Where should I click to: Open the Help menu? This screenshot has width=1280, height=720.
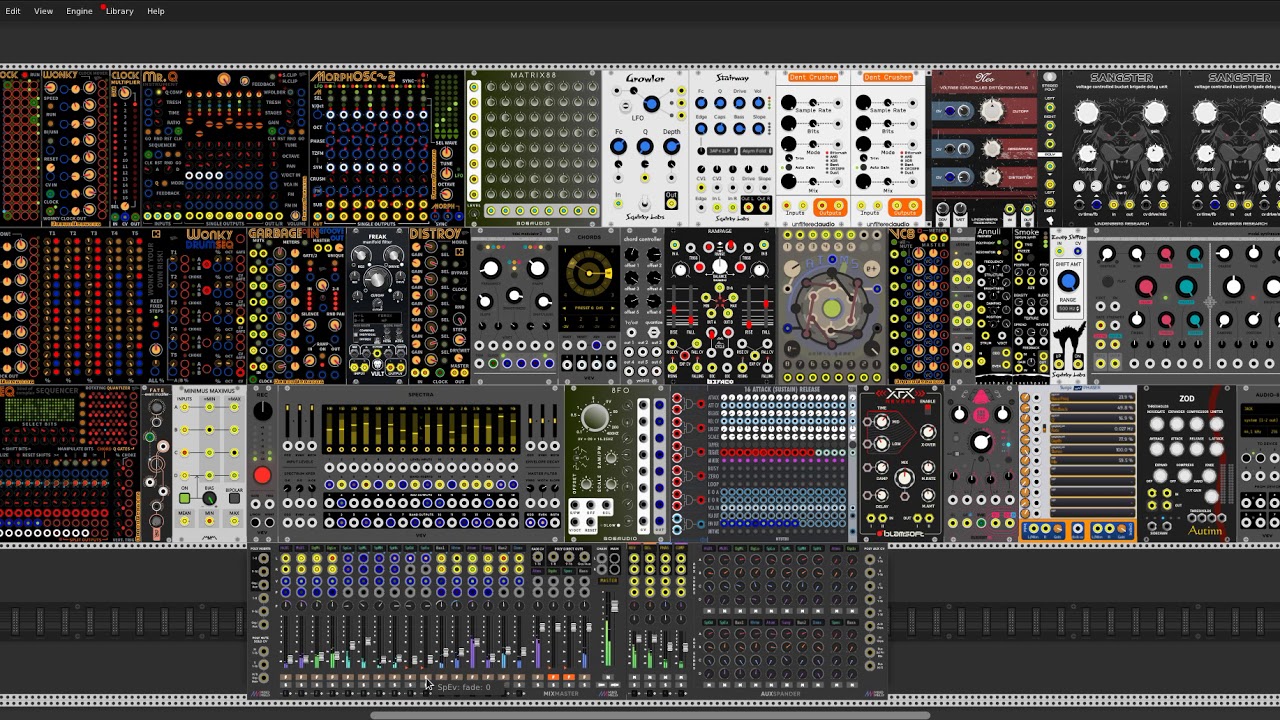[x=156, y=11]
